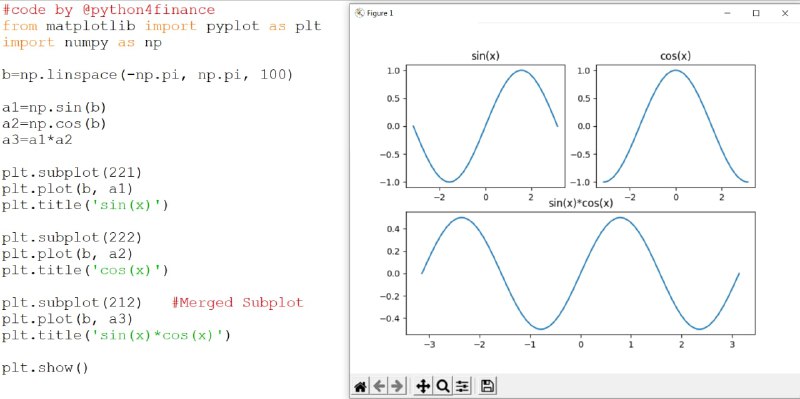
Task: Place cursor on plt.show() line
Action: point(45,367)
